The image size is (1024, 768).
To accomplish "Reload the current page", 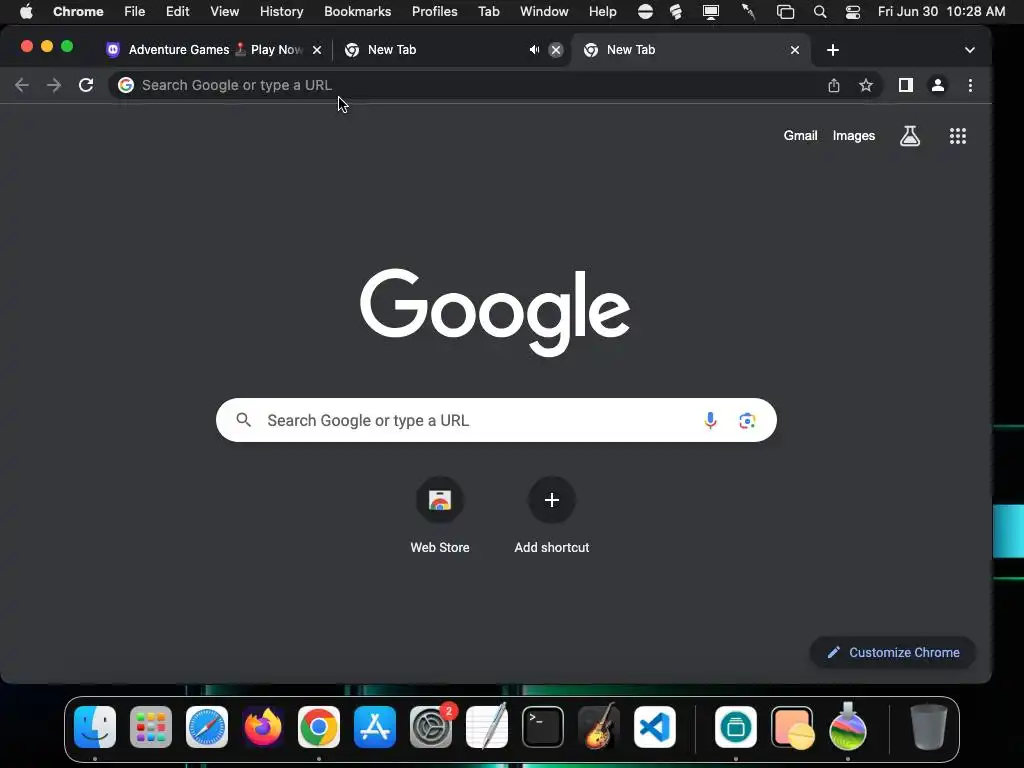I will click(86, 85).
